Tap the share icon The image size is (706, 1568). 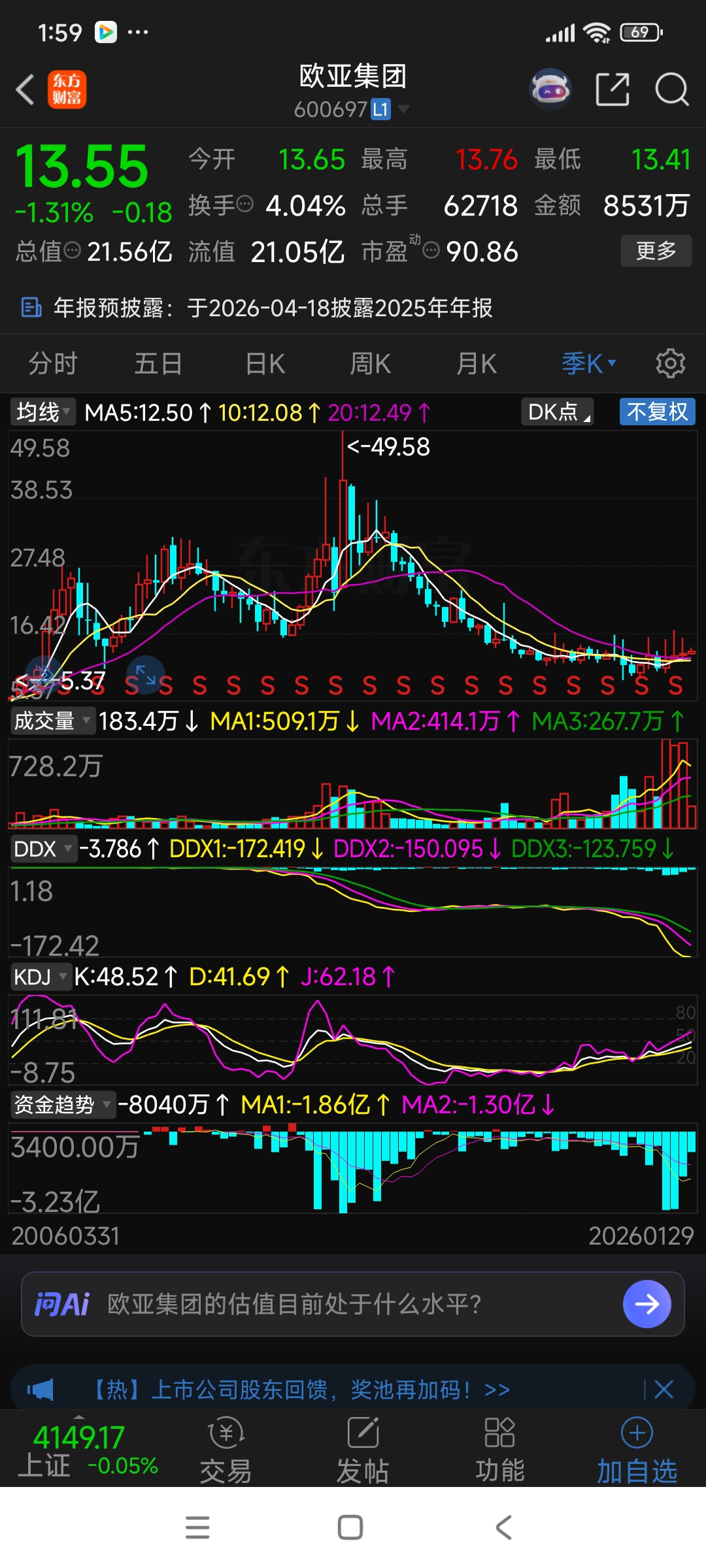pos(613,90)
